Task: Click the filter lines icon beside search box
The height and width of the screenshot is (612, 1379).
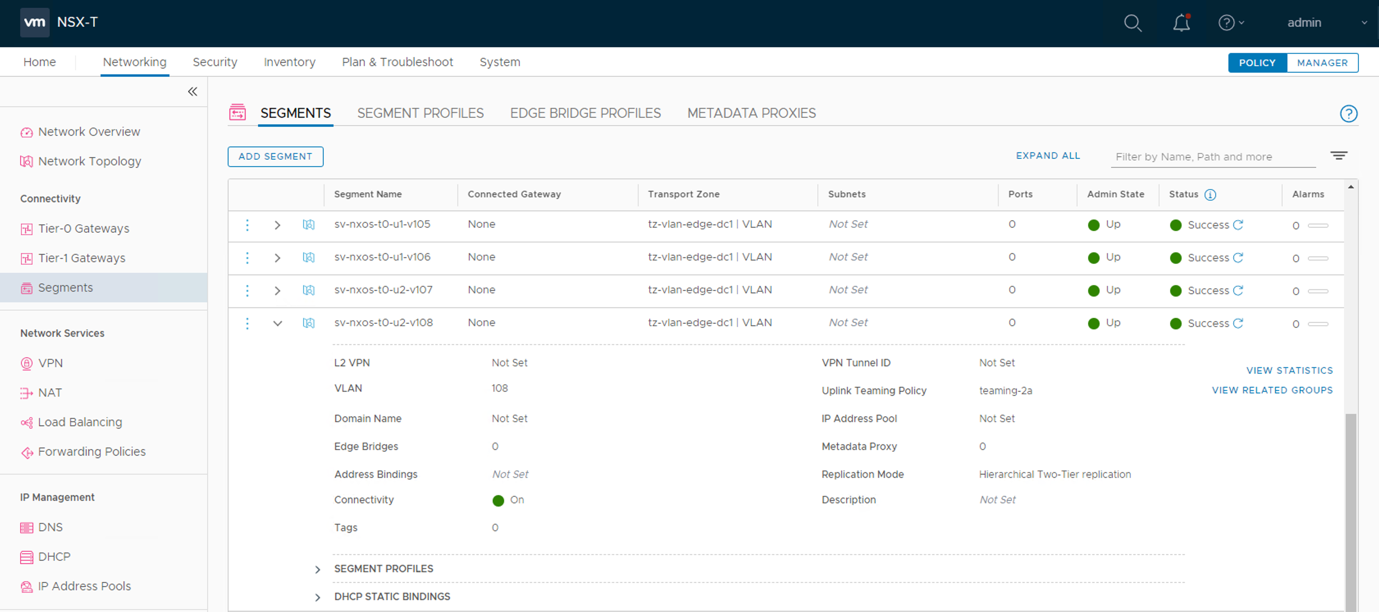Action: 1339,156
